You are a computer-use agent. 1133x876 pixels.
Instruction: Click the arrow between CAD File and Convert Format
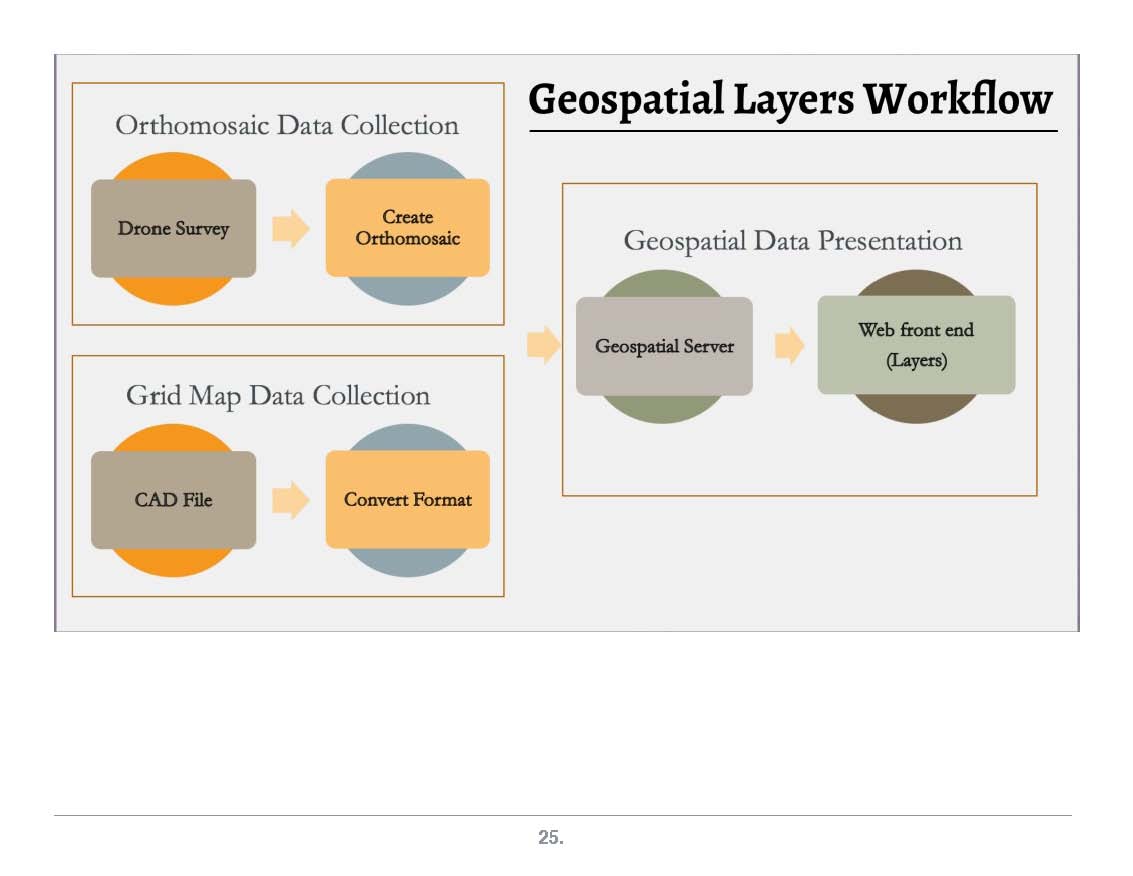tap(290, 499)
